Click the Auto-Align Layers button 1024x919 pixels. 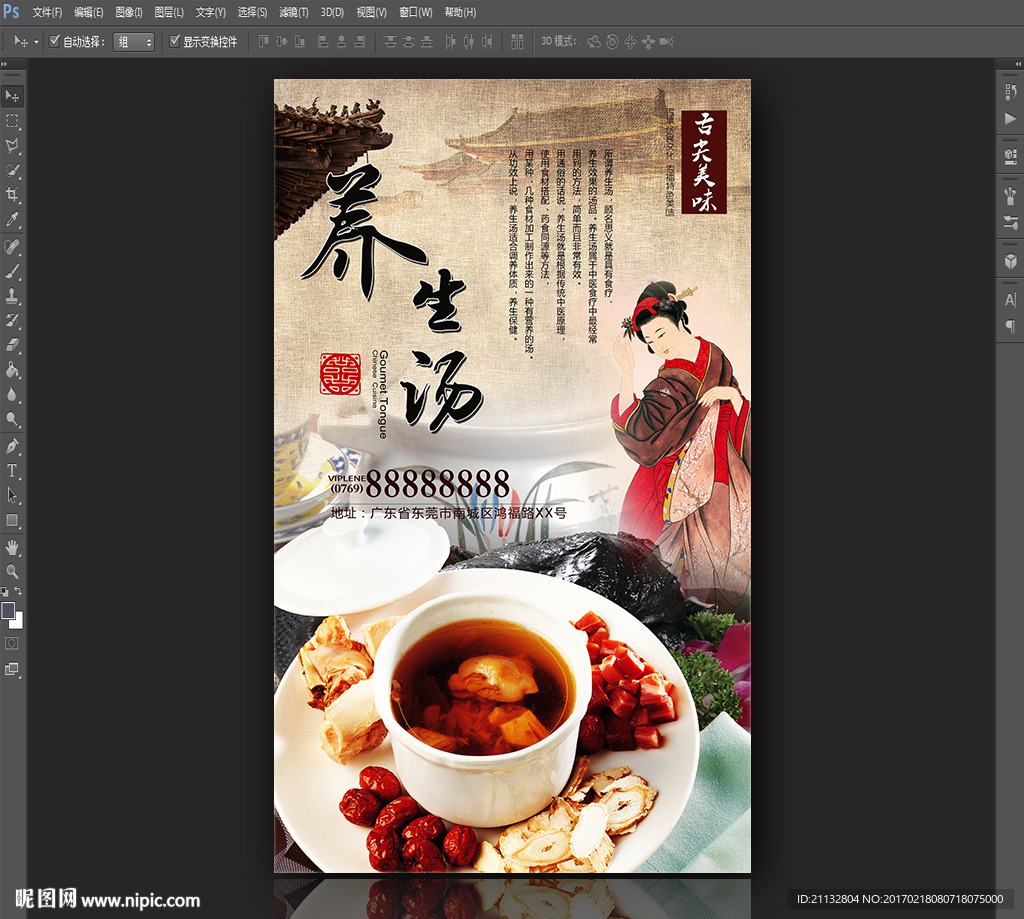point(517,42)
